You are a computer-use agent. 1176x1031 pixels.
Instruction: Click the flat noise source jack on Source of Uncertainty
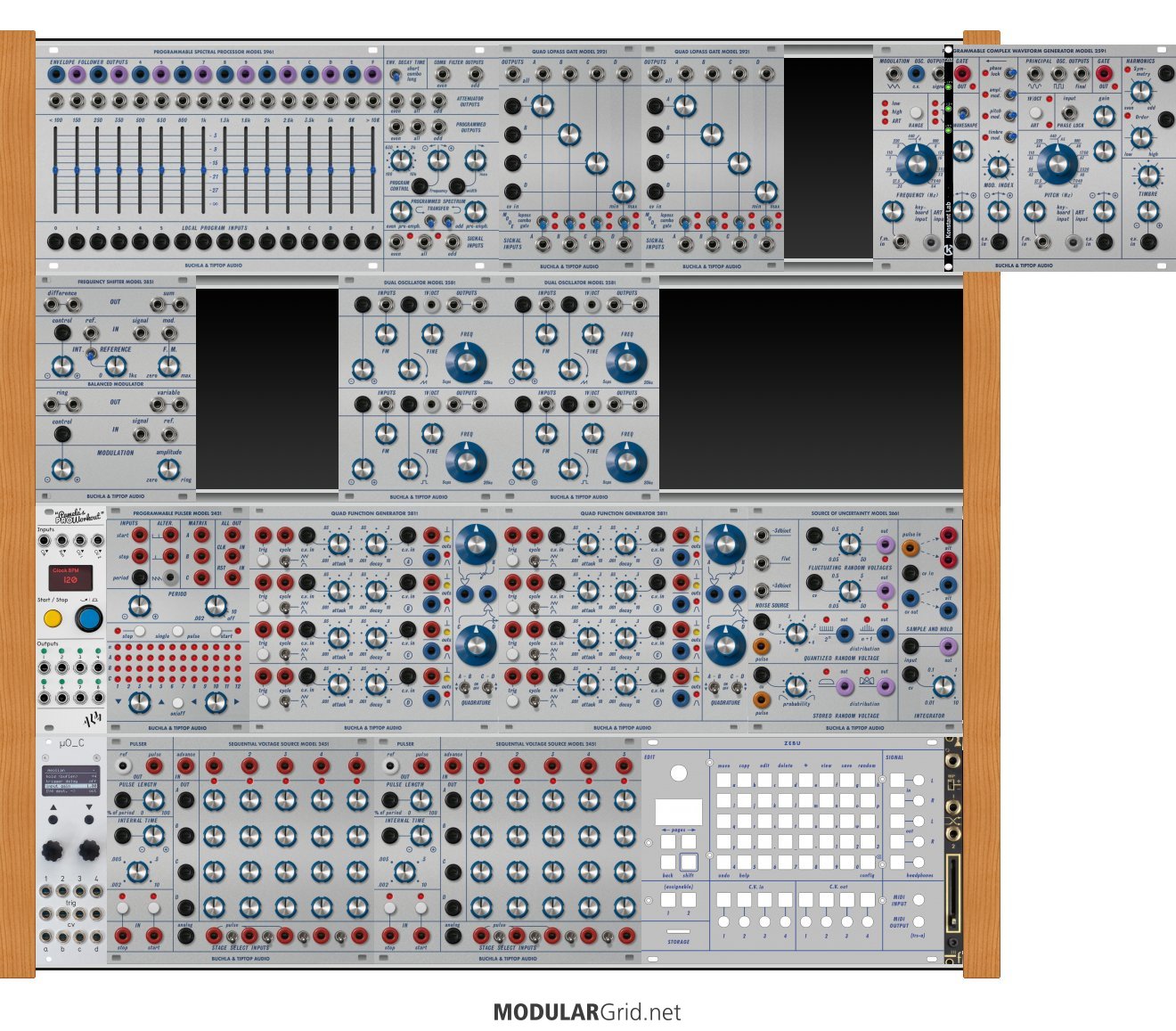click(x=762, y=563)
